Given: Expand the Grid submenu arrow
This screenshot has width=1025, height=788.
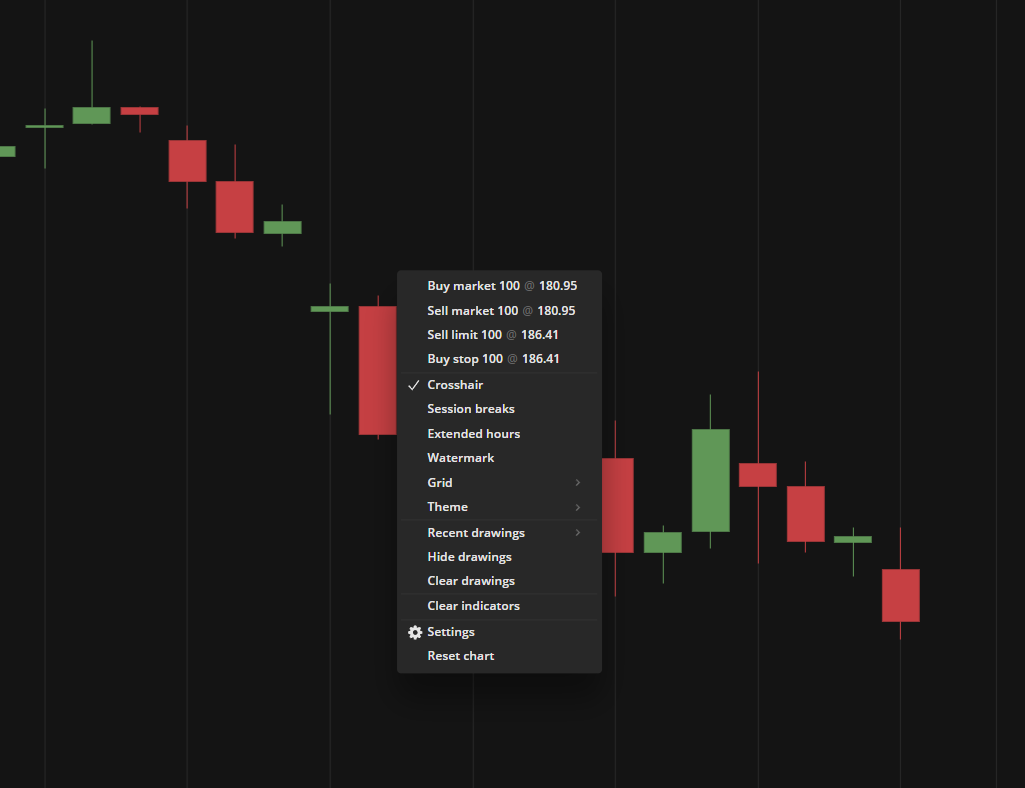Looking at the screenshot, I should click(x=578, y=483).
